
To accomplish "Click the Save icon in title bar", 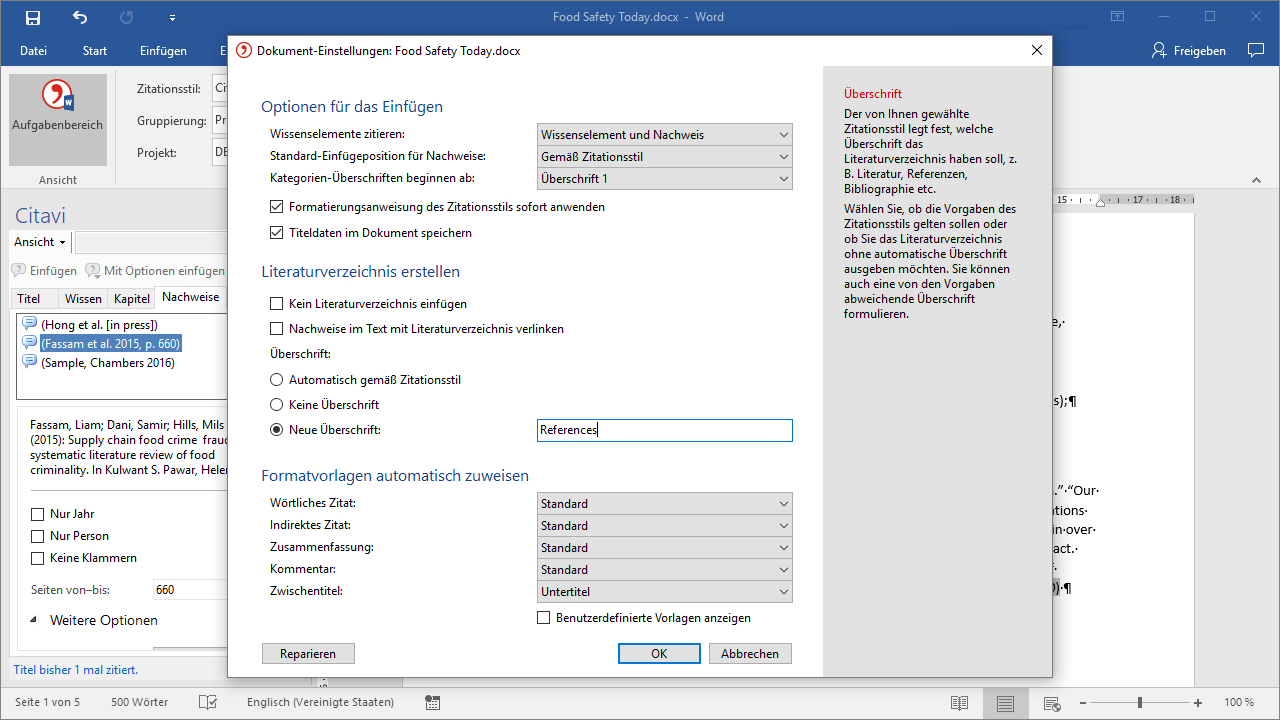I will (x=33, y=17).
